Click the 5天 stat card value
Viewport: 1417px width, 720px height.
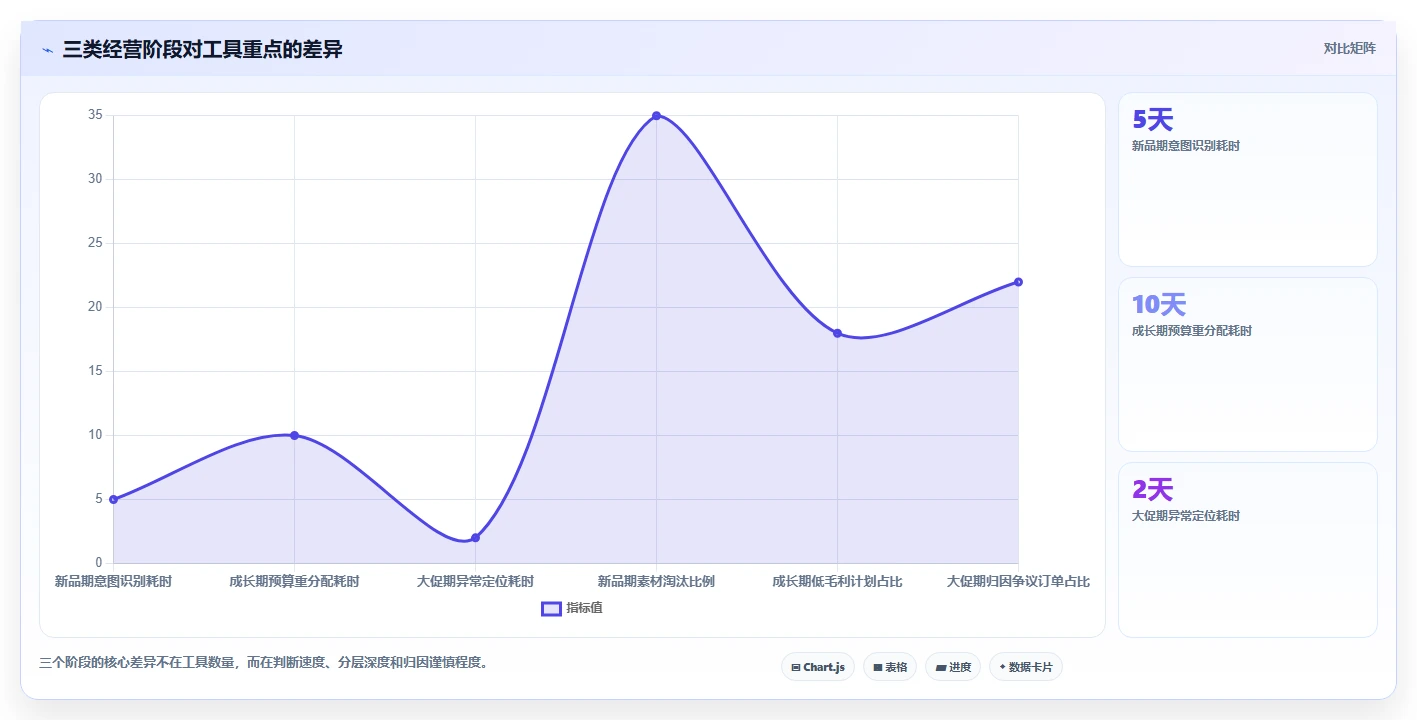pos(1152,120)
